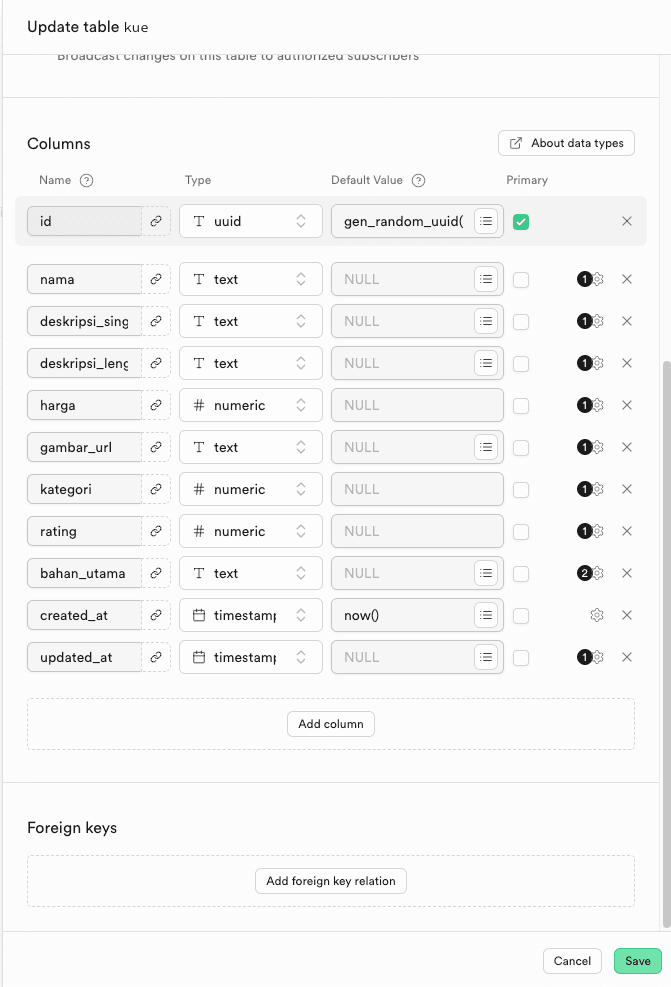
Task: Open About data types link
Action: [x=566, y=143]
